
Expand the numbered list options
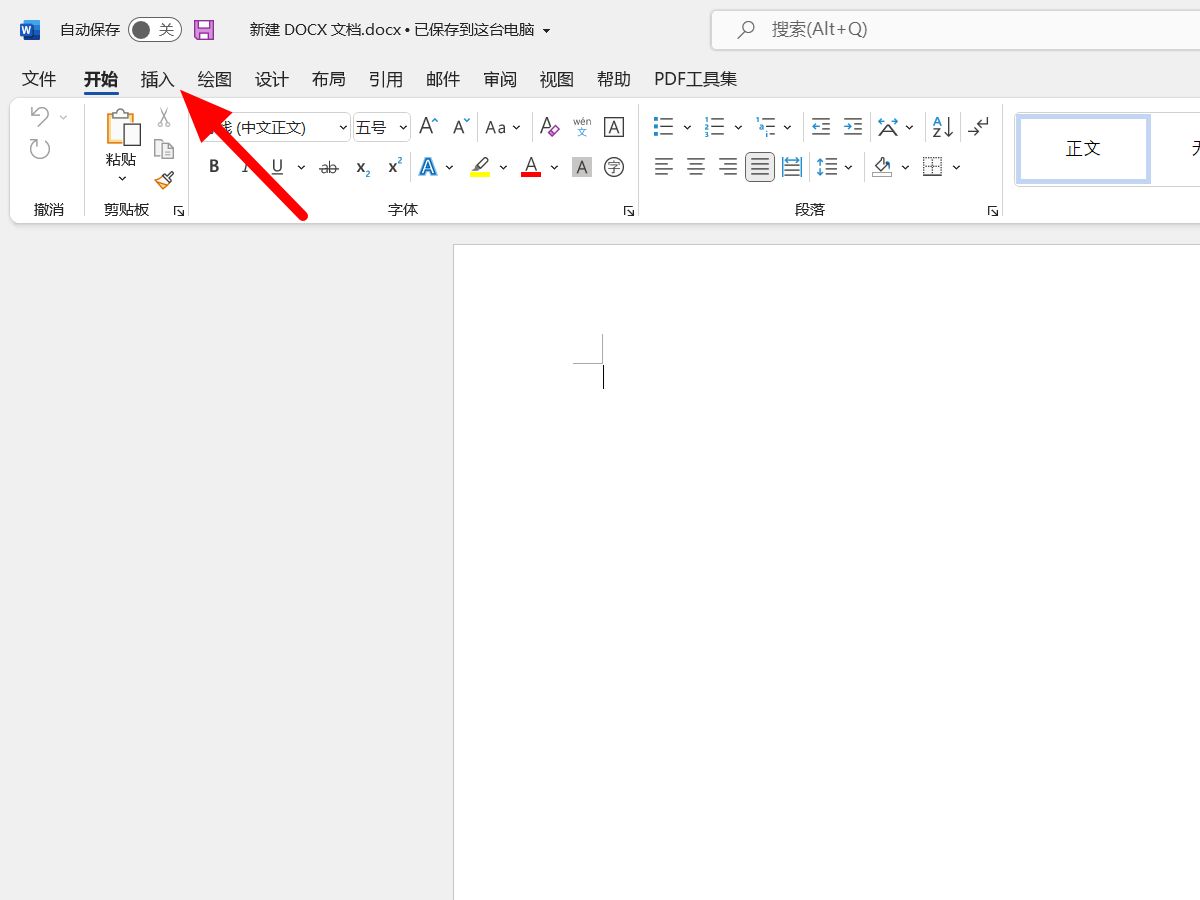tap(738, 127)
